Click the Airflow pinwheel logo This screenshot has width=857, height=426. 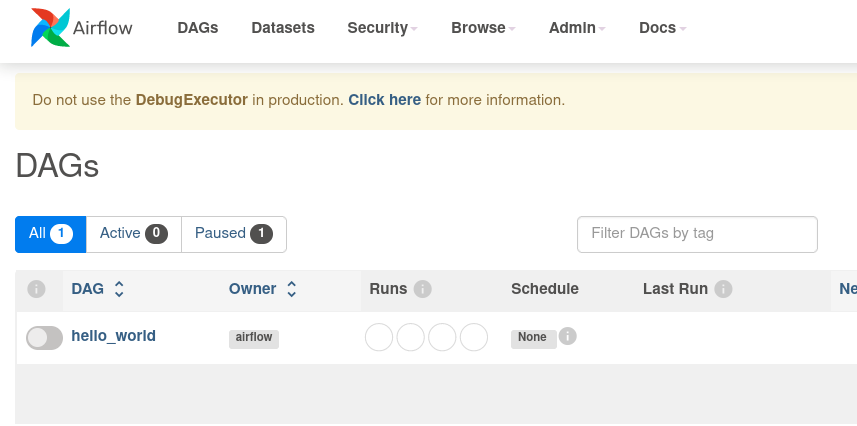[x=50, y=28]
